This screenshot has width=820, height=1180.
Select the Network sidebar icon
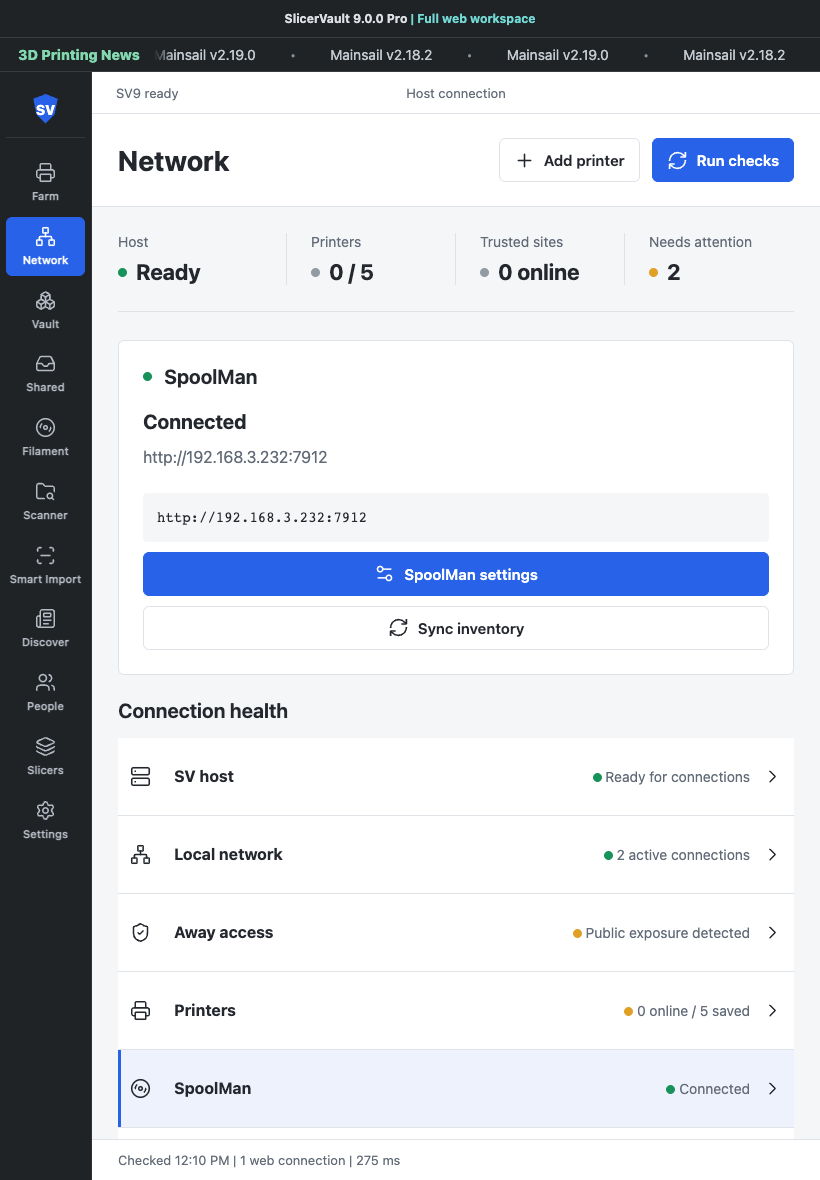(45, 237)
